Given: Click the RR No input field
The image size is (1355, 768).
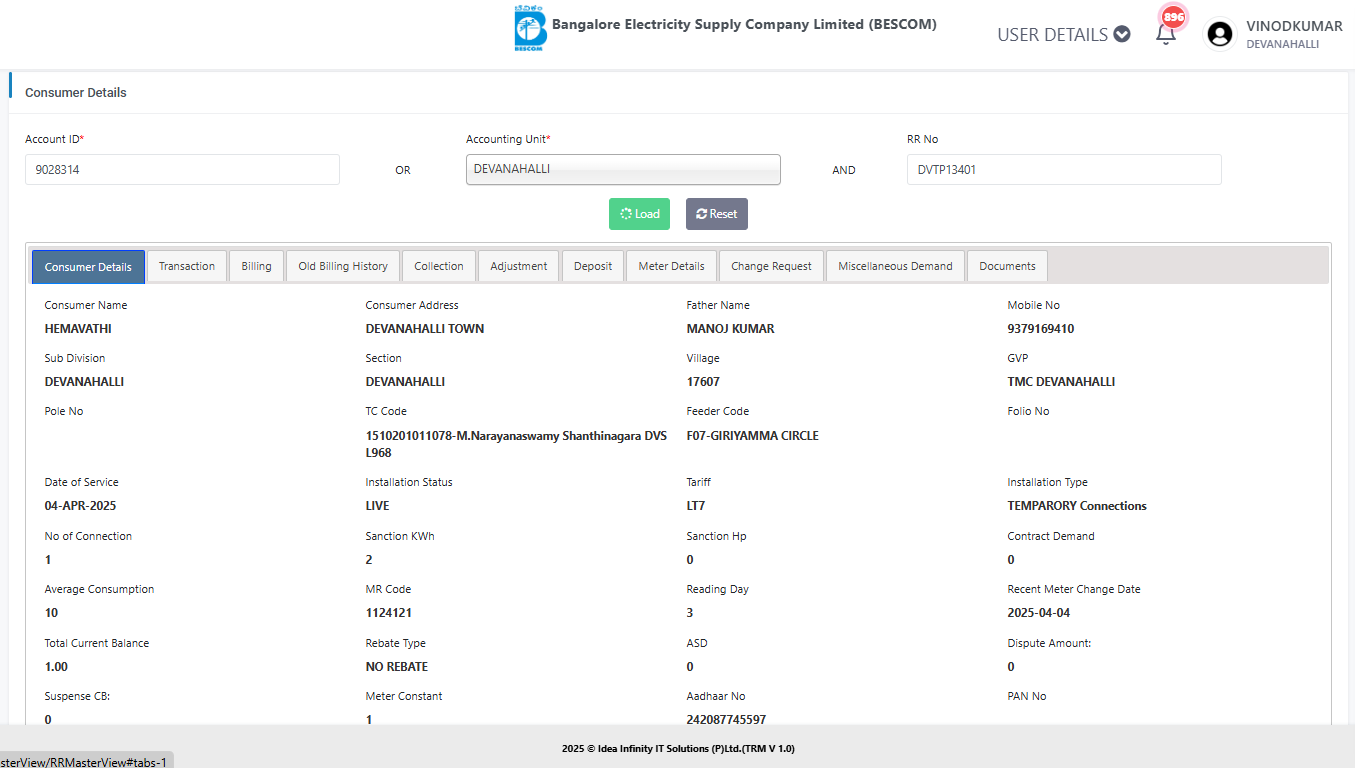Looking at the screenshot, I should (x=1064, y=169).
